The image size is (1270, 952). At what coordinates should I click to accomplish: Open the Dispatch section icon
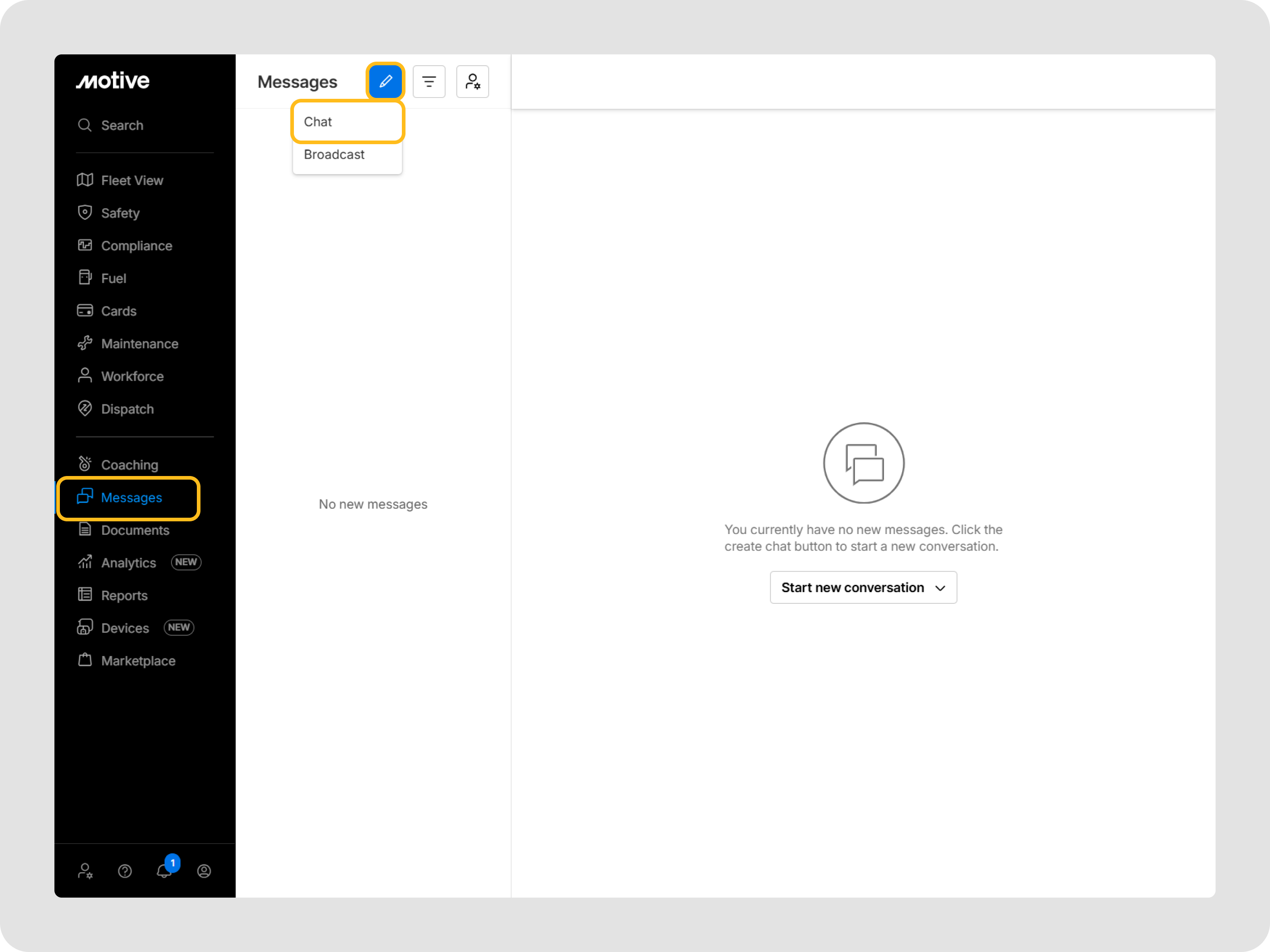pos(85,408)
